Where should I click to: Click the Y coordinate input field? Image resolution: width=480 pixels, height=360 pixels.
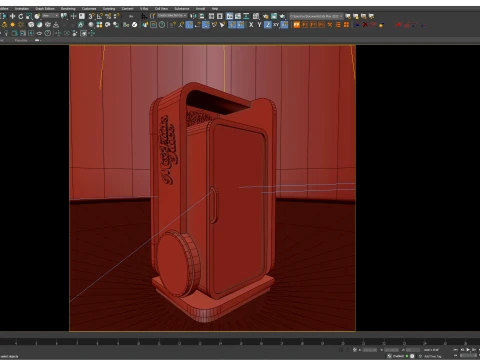pyautogui.click(x=391, y=350)
